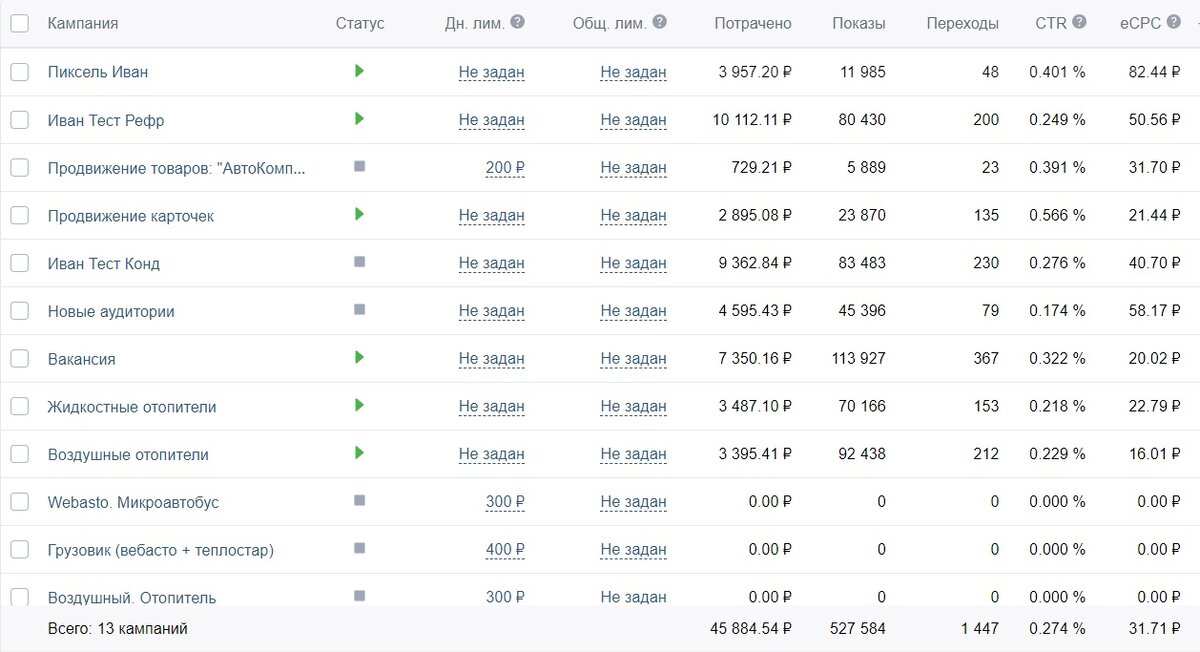Edit the 200 ₽ daily limit
The image size is (1200, 652).
point(505,168)
